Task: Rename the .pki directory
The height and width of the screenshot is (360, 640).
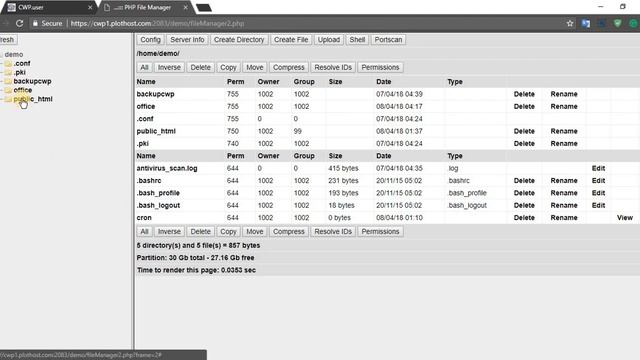Action: 564,144
